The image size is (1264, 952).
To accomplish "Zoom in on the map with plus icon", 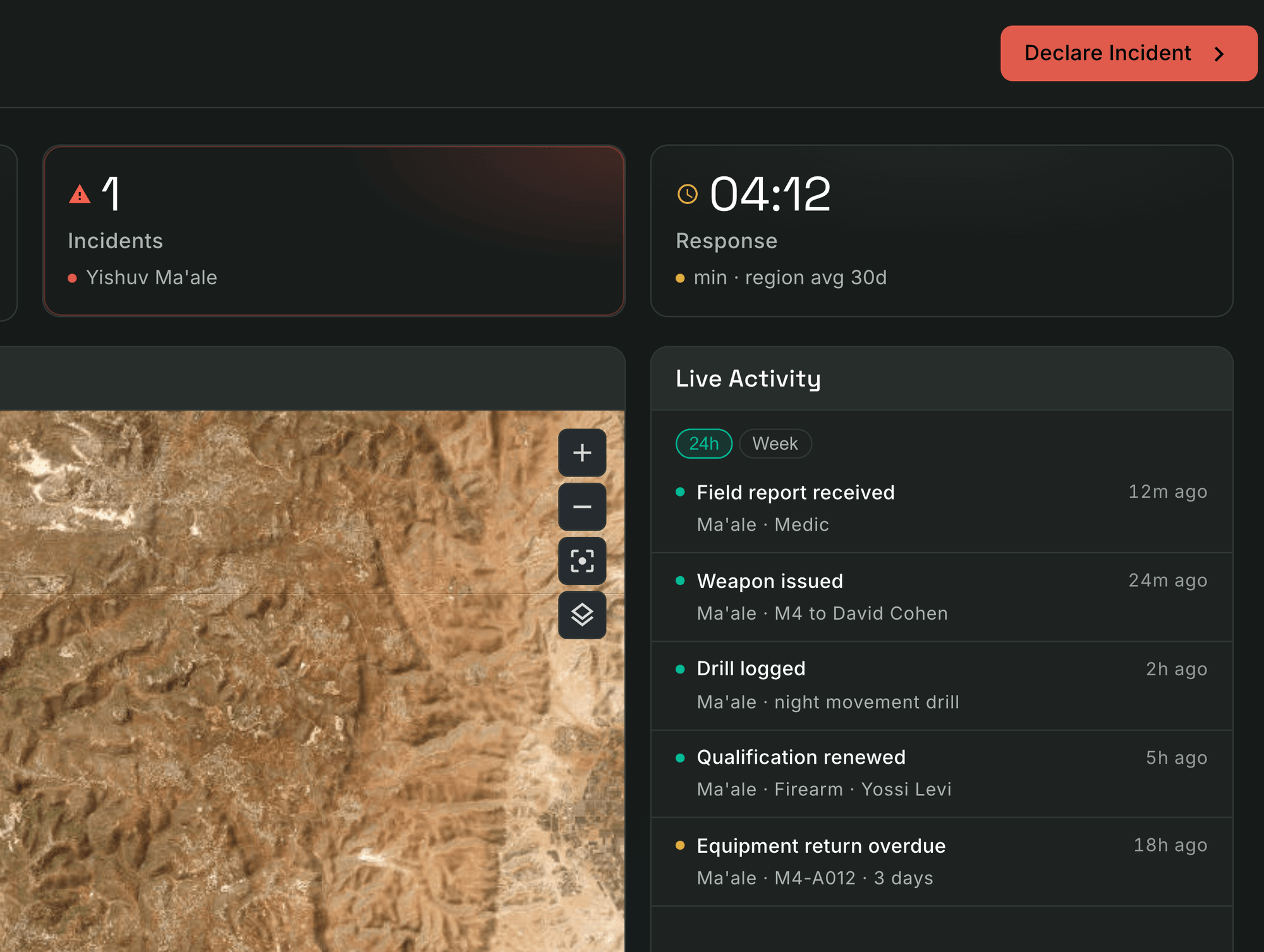I will click(582, 452).
